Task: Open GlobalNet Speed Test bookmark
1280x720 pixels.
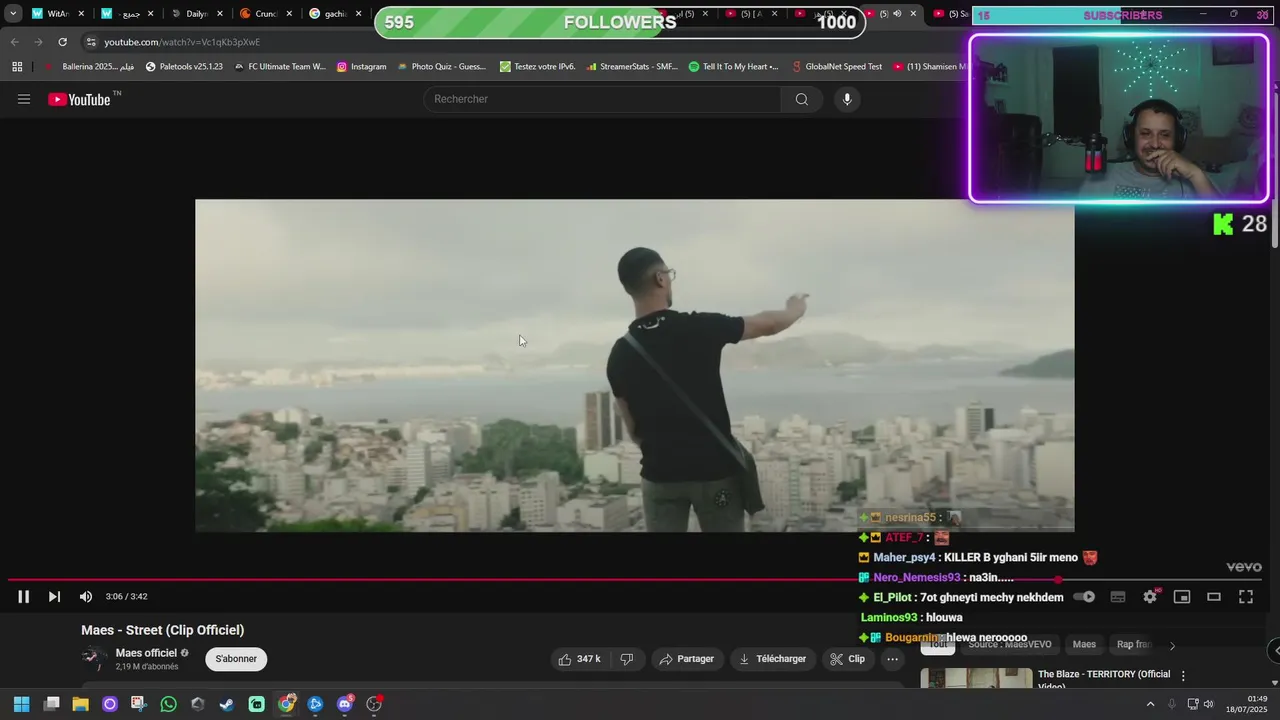Action: (x=836, y=67)
